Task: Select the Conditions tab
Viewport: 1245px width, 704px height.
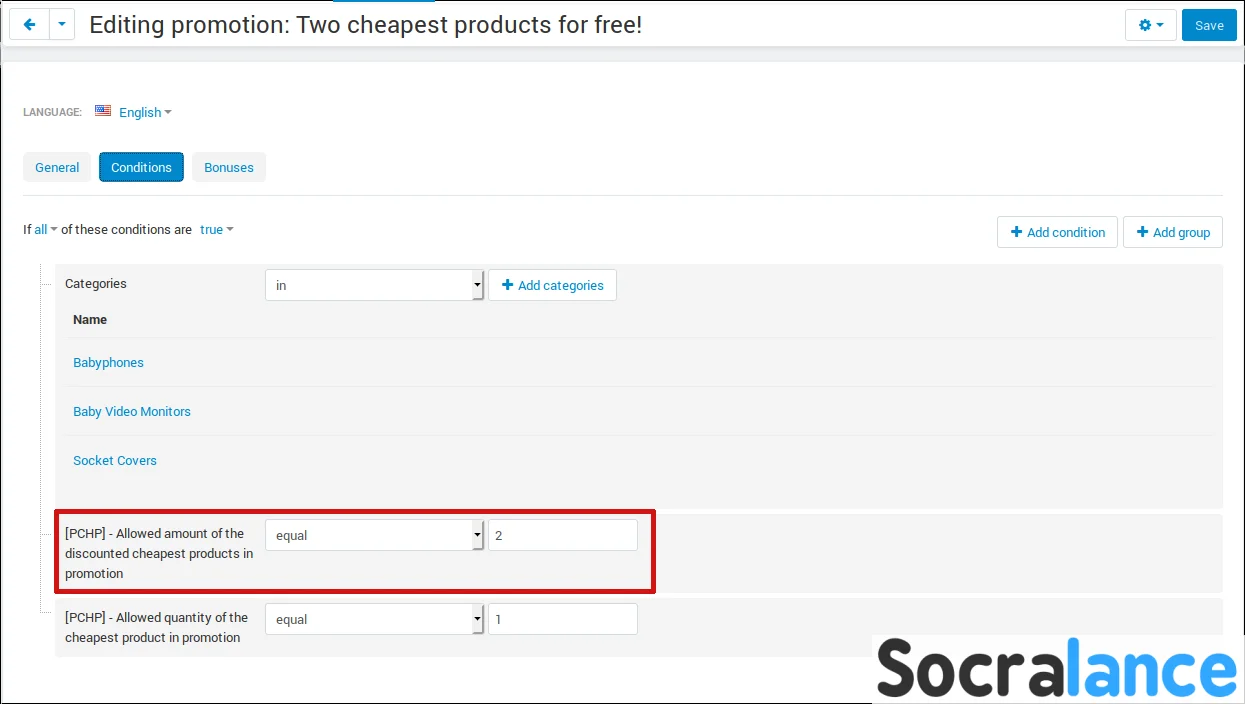Action: (x=141, y=167)
